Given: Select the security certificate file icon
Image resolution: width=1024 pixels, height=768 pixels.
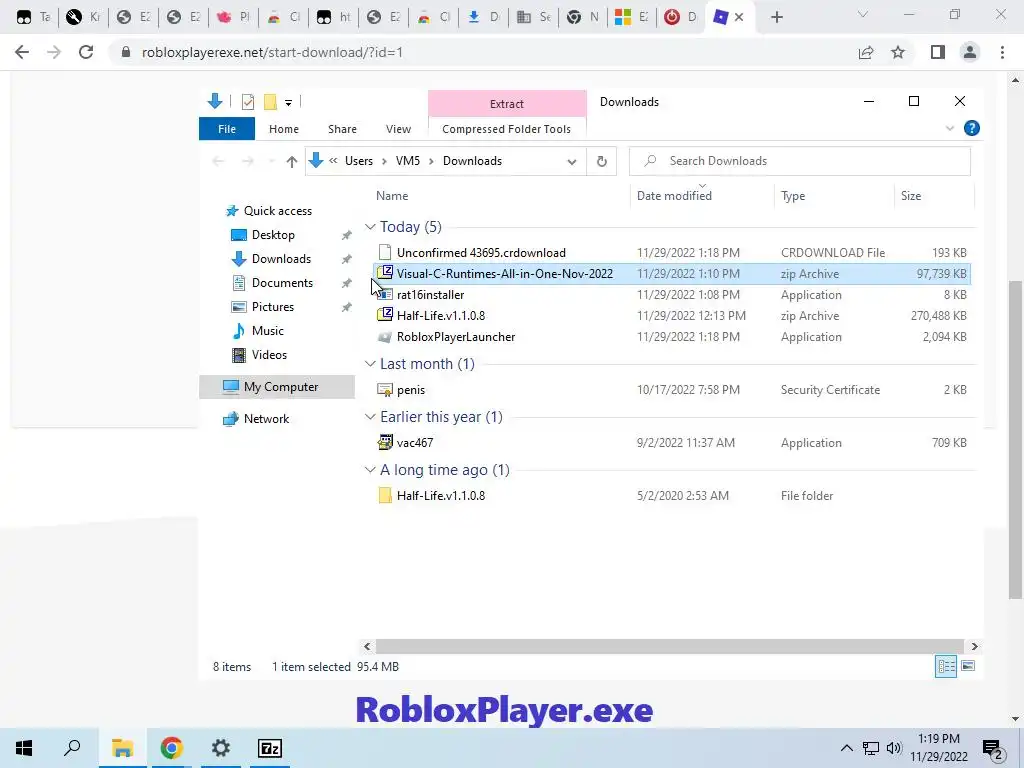Looking at the screenshot, I should 385,390.
